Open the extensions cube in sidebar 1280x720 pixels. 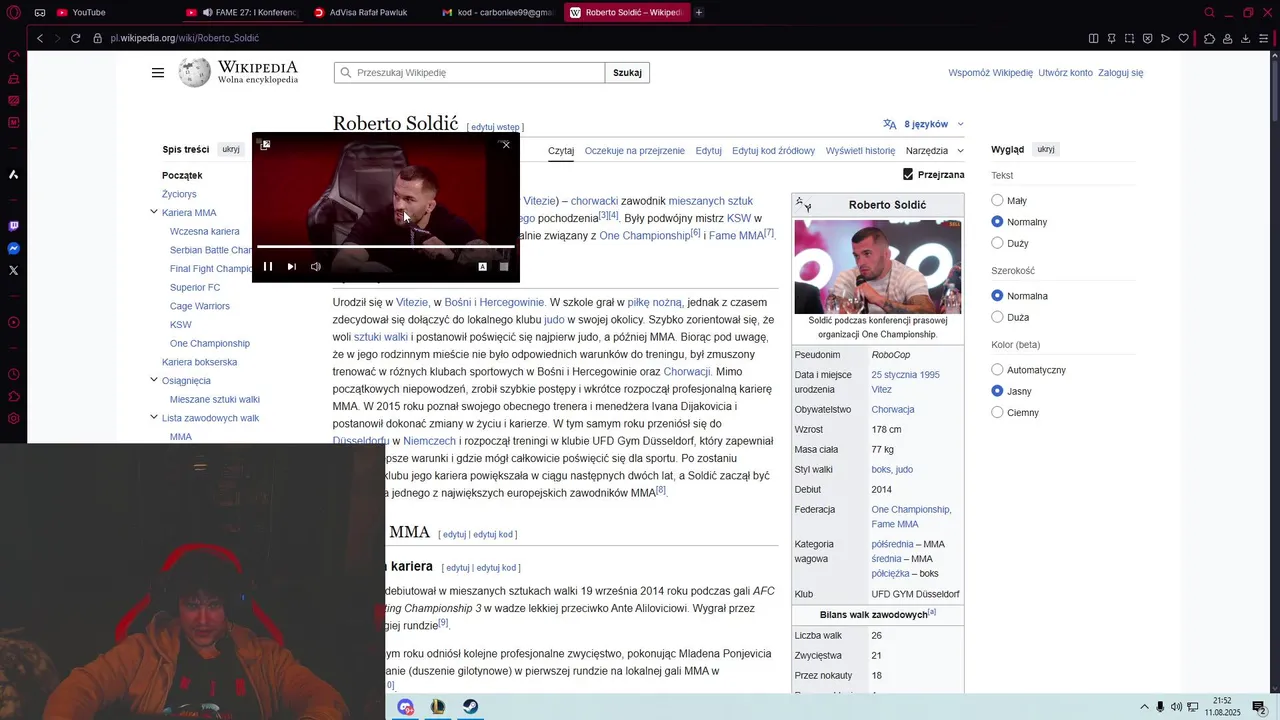(x=13, y=397)
